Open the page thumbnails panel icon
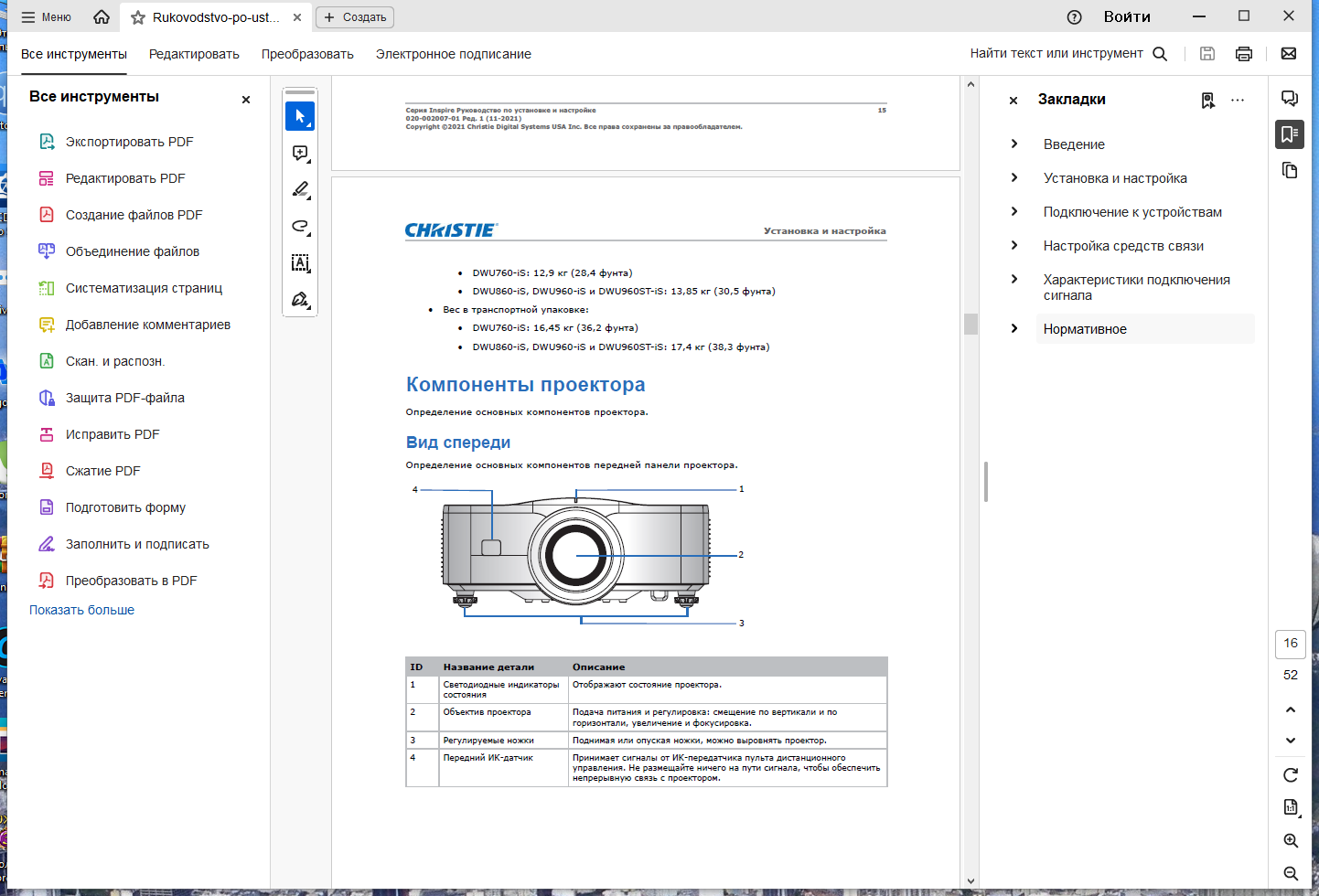Image resolution: width=1319 pixels, height=896 pixels. pyautogui.click(x=1290, y=170)
